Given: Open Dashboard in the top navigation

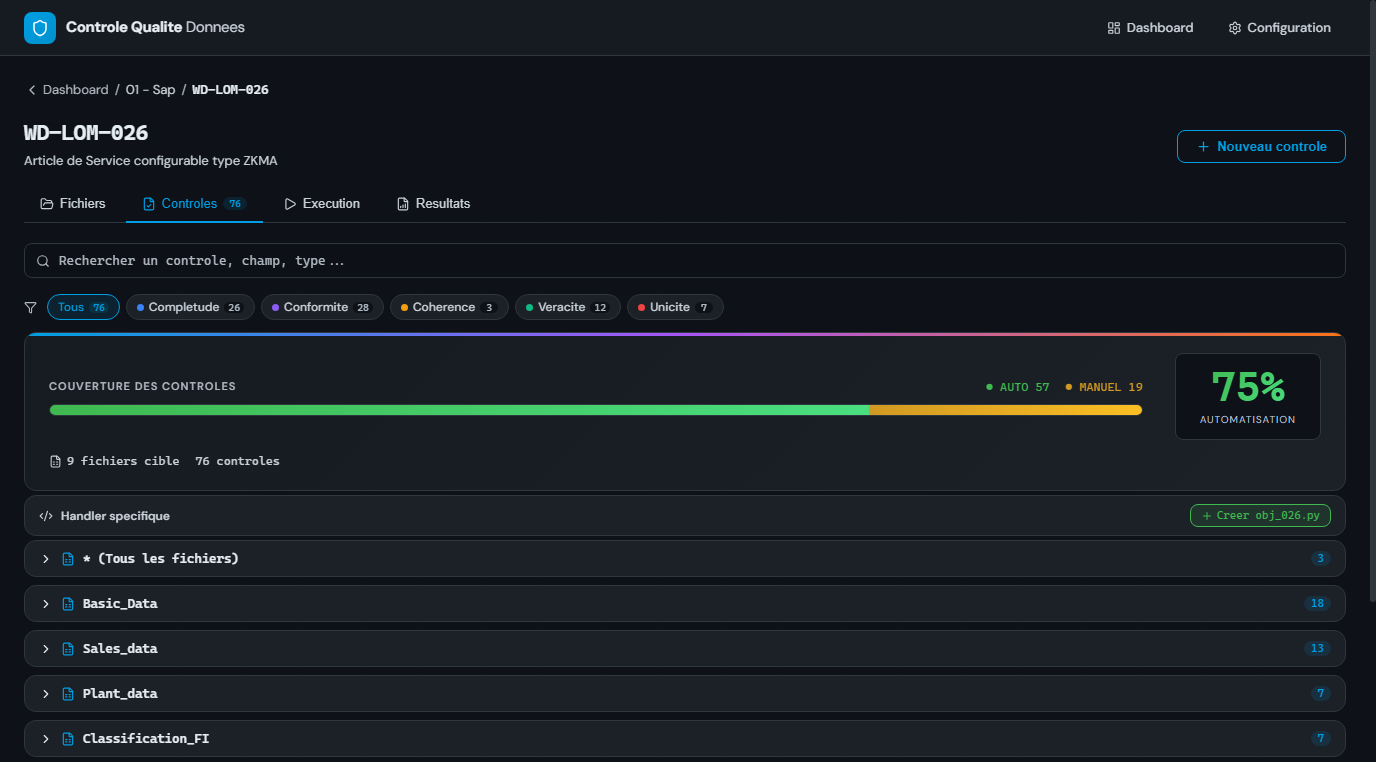Looking at the screenshot, I should (1150, 28).
